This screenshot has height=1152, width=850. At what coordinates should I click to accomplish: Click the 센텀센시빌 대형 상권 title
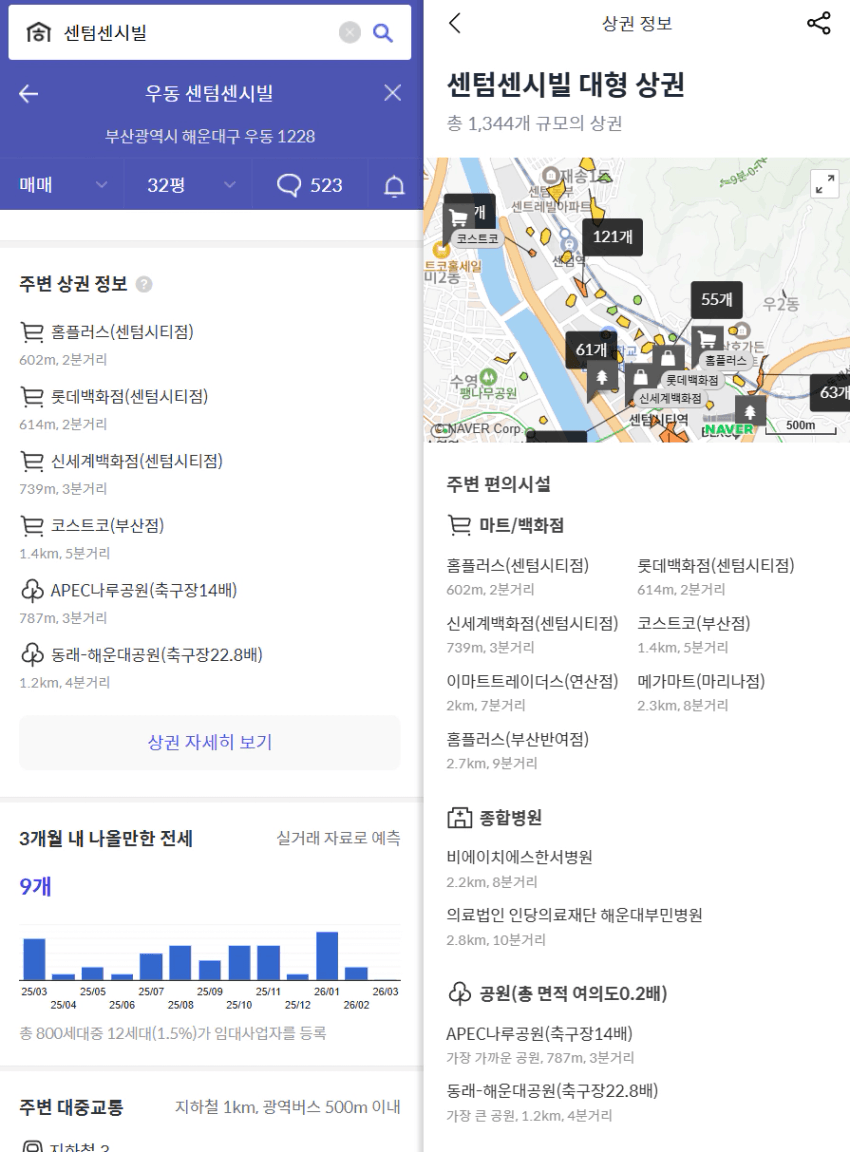pos(566,84)
